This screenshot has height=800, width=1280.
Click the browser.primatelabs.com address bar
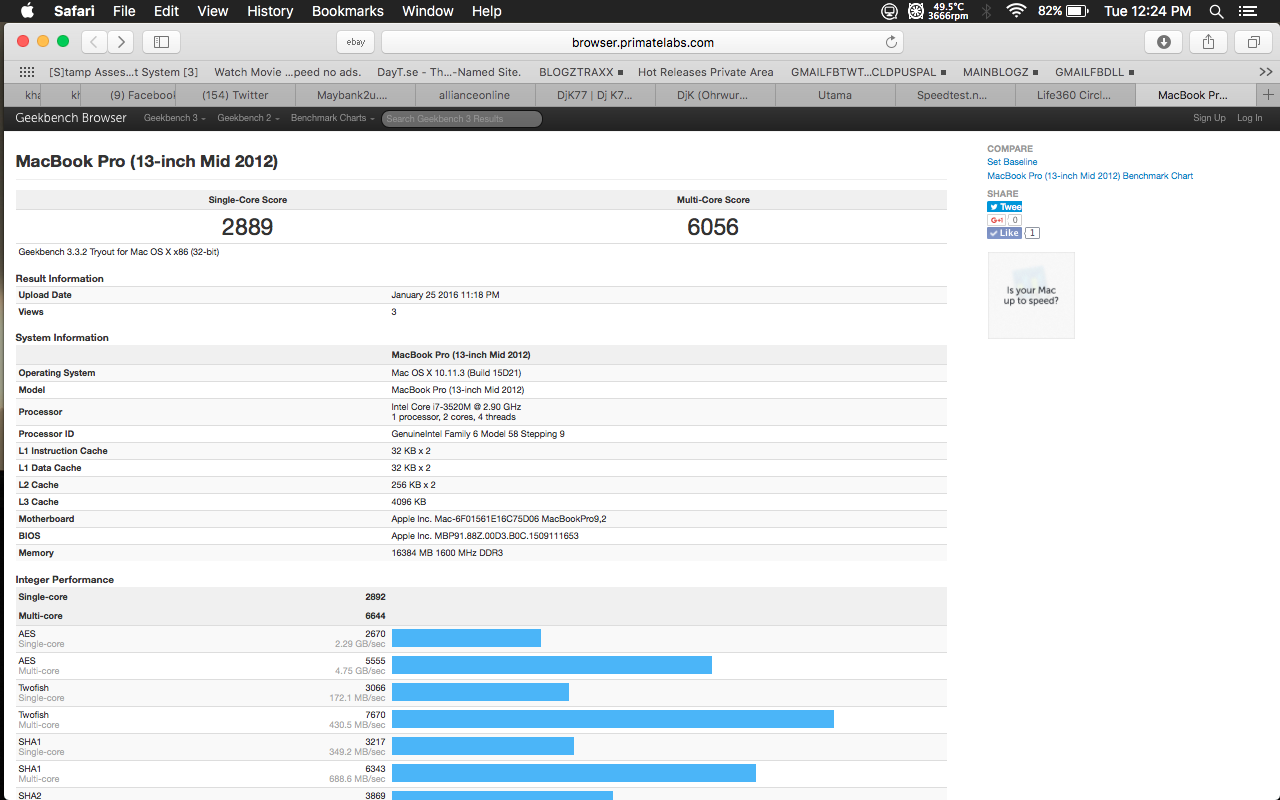tap(642, 42)
